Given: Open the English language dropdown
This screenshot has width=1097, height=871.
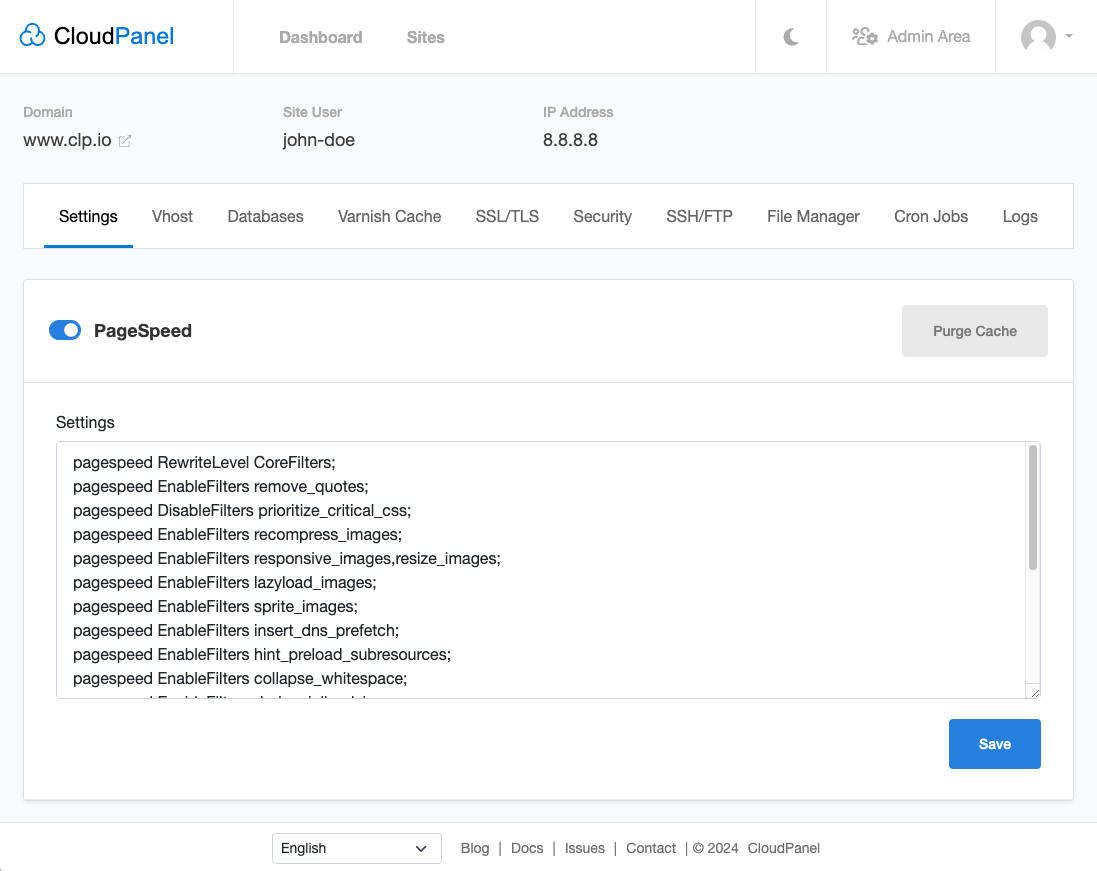Looking at the screenshot, I should [x=356, y=848].
